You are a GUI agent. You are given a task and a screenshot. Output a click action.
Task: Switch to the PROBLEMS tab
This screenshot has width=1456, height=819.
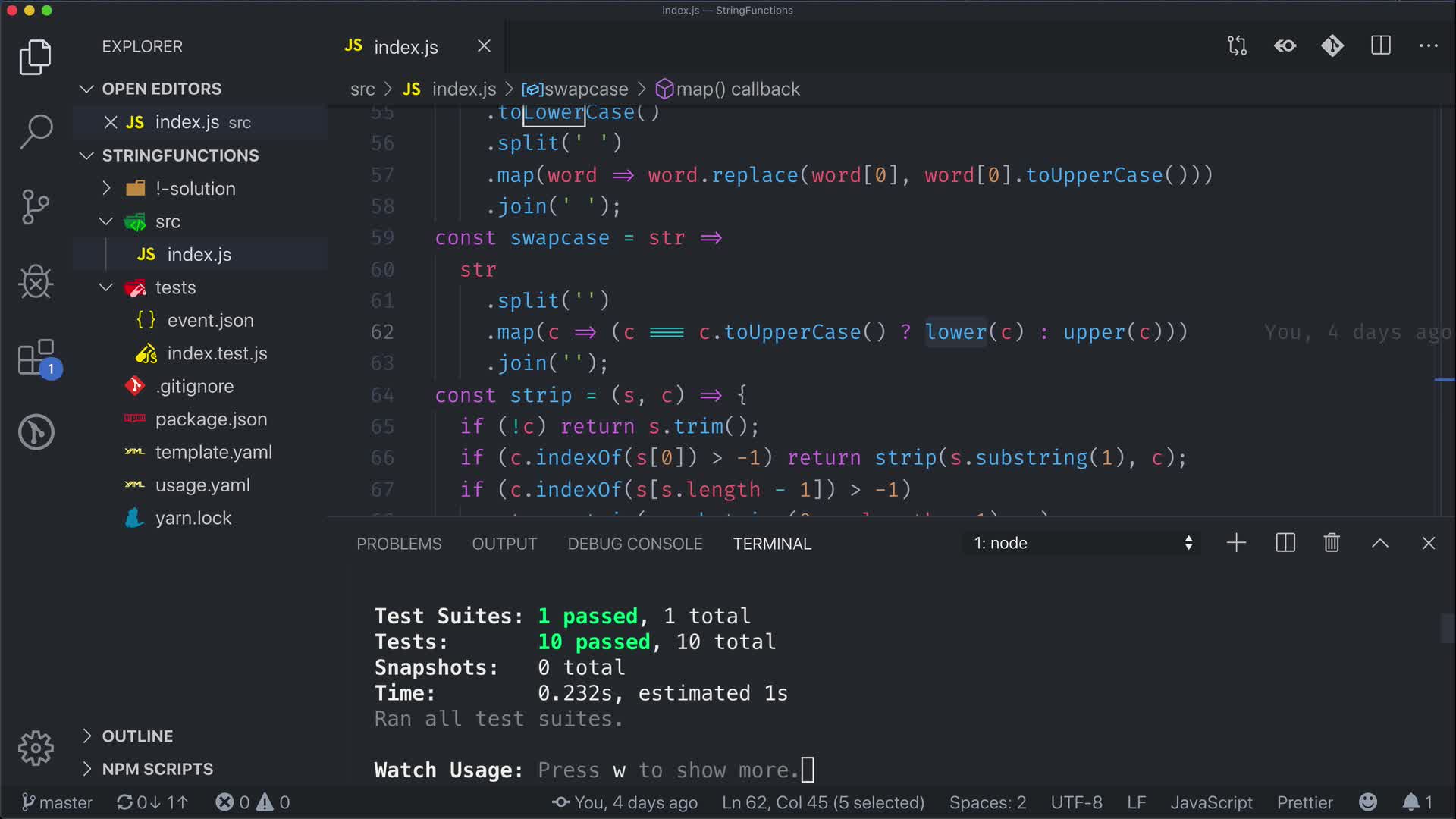399,544
